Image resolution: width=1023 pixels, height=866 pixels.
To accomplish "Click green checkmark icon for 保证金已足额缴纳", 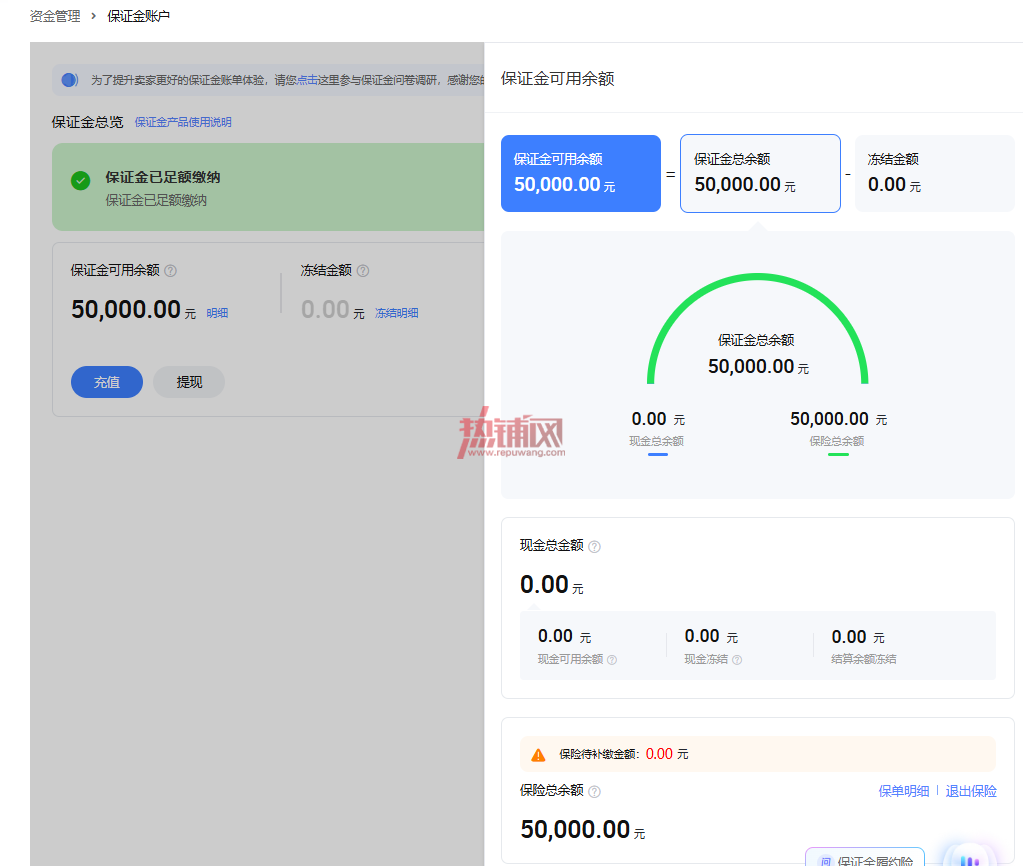I will pos(80,180).
